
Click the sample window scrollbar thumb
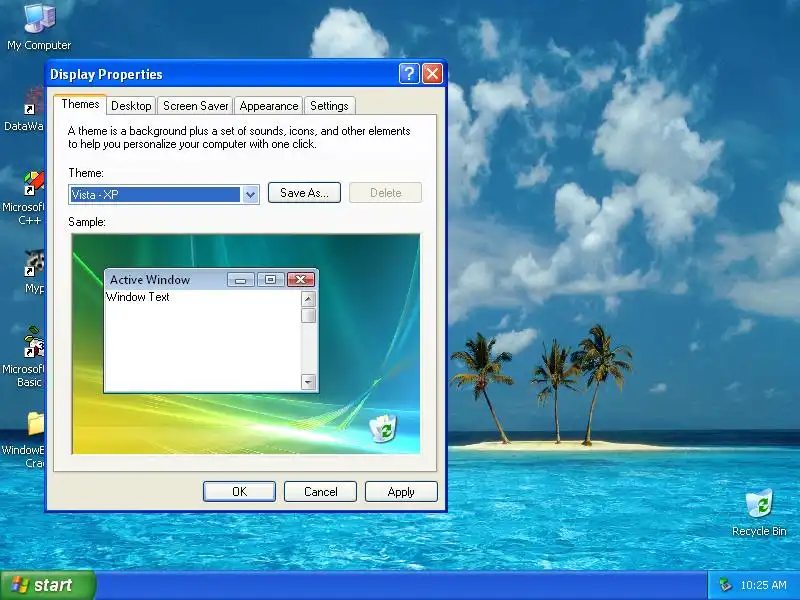click(308, 316)
